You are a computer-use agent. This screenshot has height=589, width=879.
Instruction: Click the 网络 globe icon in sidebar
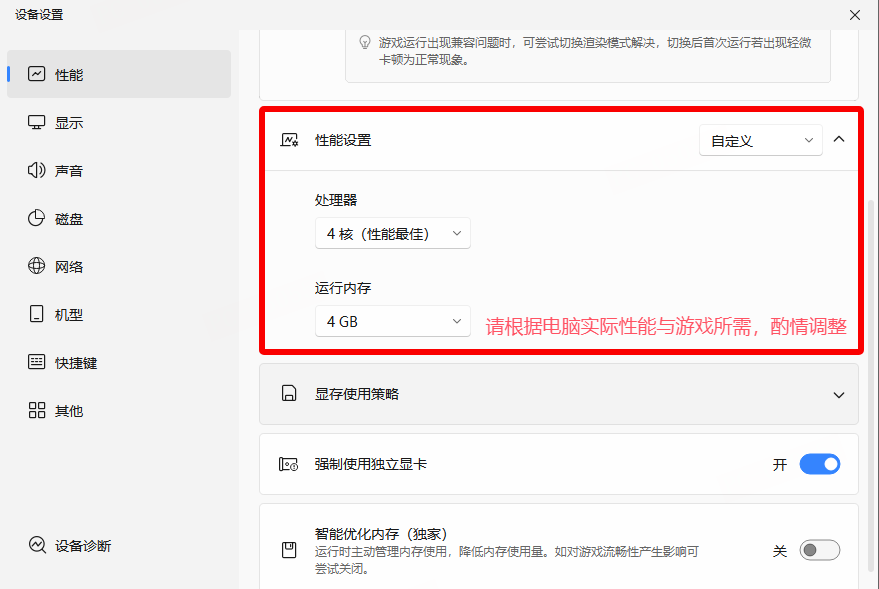pos(37,267)
